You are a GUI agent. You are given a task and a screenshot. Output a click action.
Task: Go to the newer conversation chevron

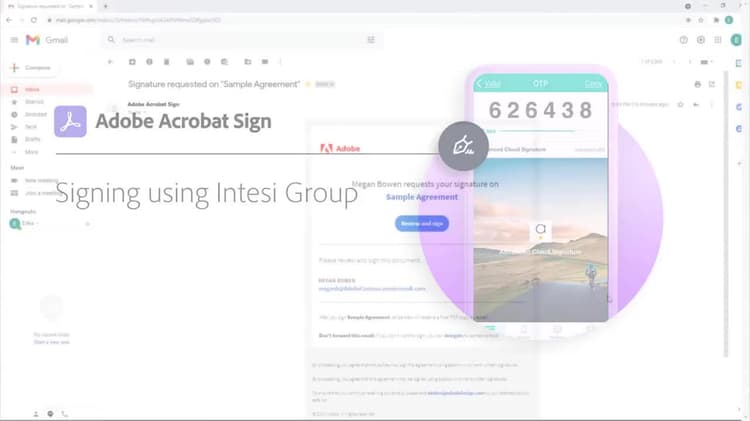coord(674,62)
